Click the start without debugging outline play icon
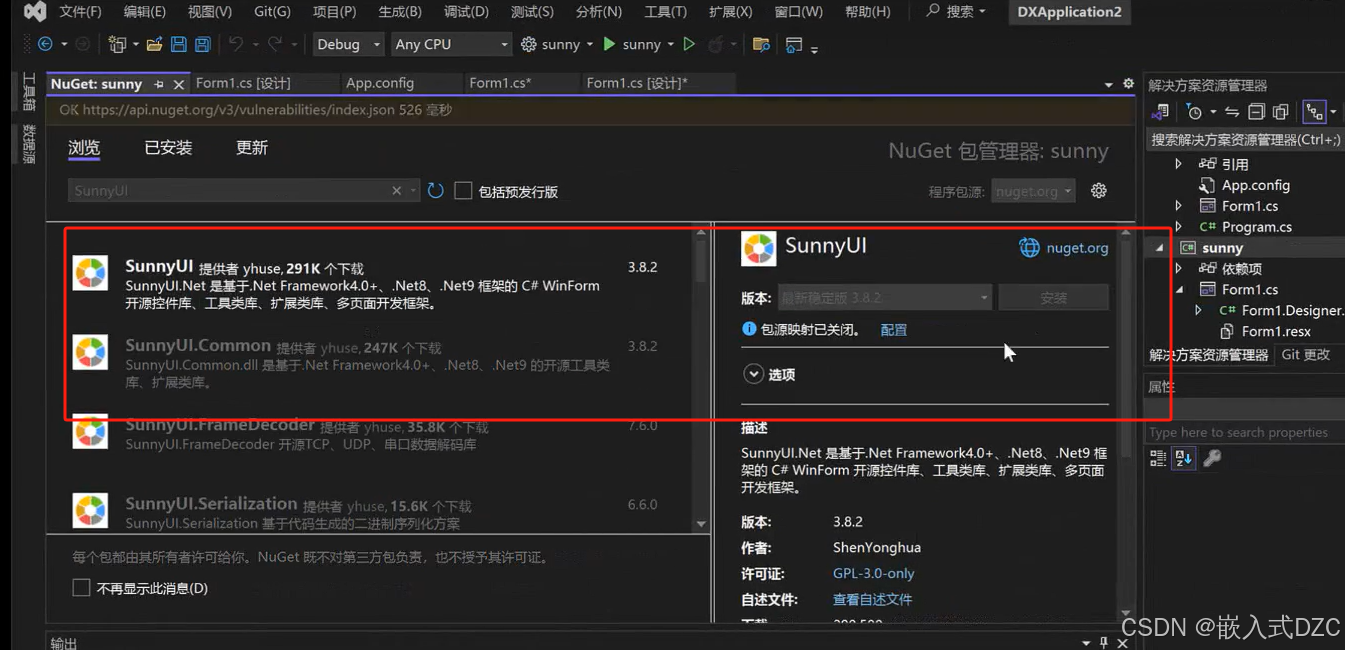 pos(689,44)
